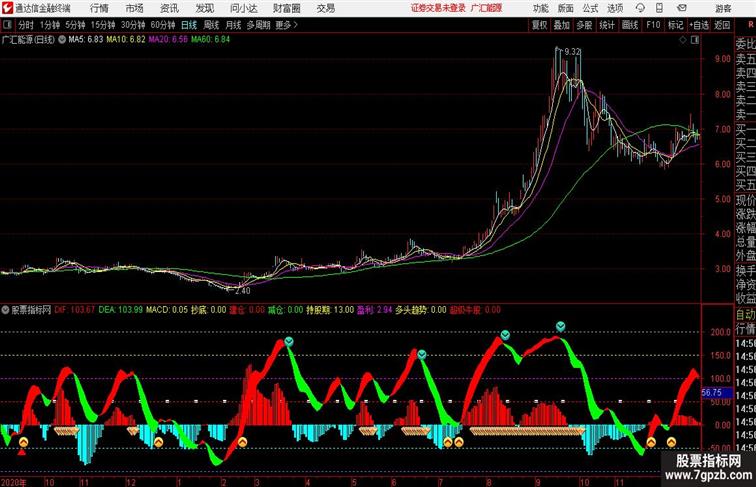Screen dimensions: 756x487
Task: Select the 周线 weekly period tab
Action: click(211, 25)
